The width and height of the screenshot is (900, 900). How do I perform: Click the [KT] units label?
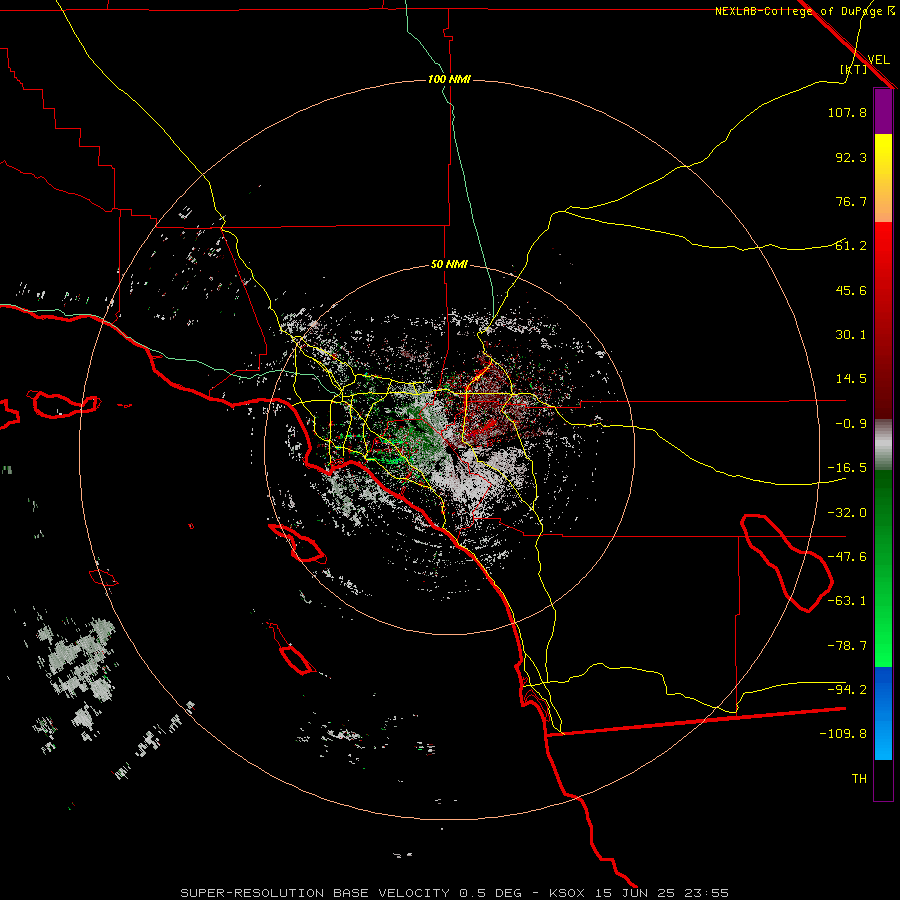click(854, 69)
